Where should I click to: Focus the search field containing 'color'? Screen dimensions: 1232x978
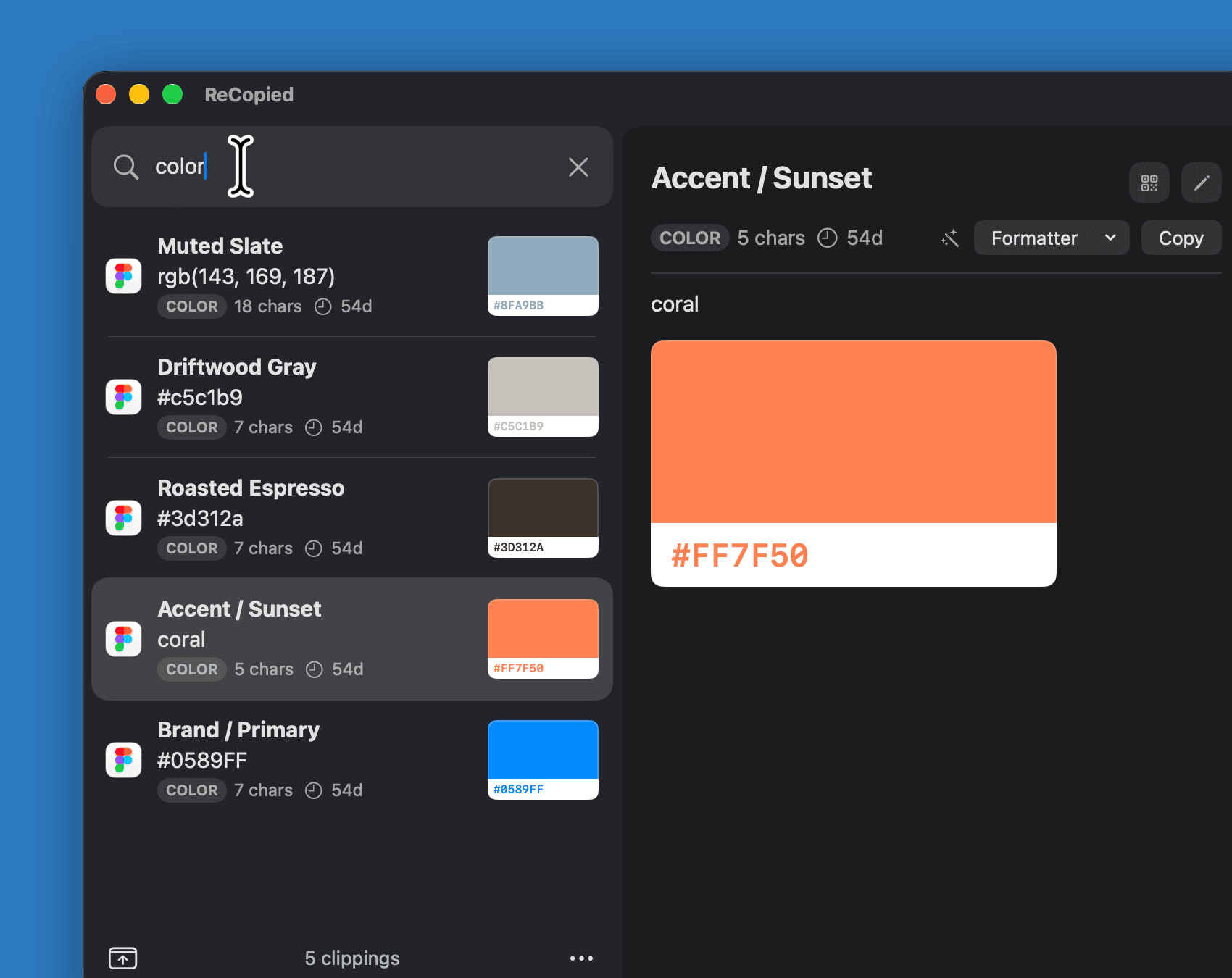pos(352,167)
